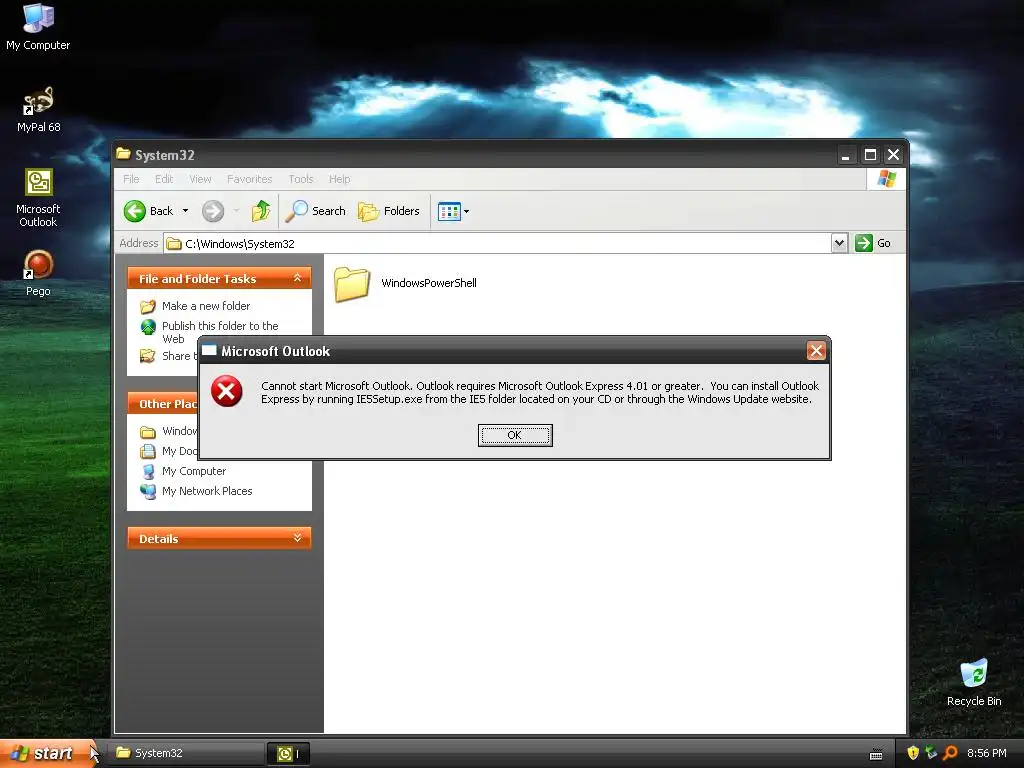Open the Edit menu
Image resolution: width=1024 pixels, height=768 pixels.
tap(164, 179)
